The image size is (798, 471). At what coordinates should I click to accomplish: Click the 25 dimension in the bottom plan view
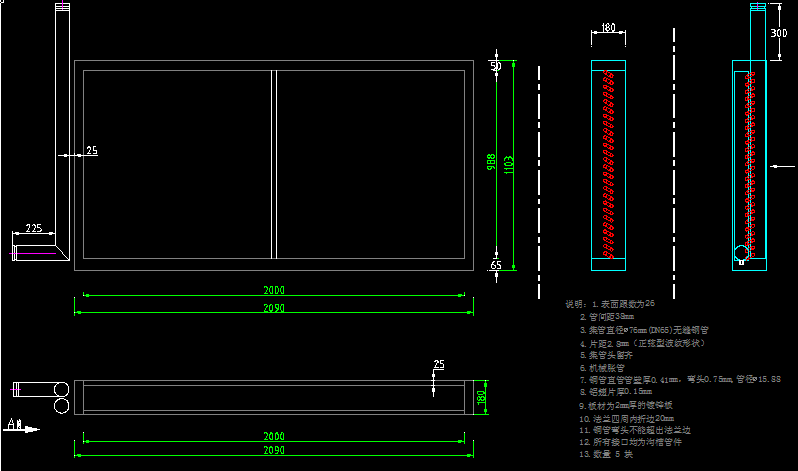(438, 364)
